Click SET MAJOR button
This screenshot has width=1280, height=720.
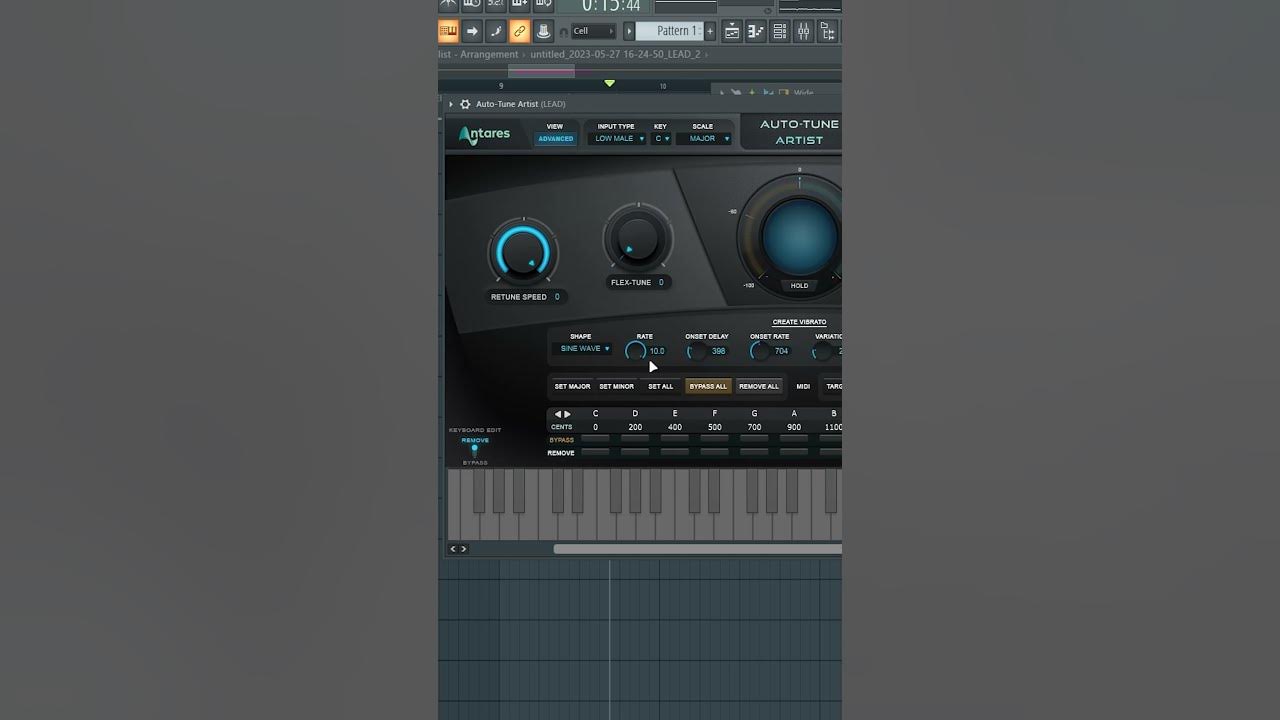click(x=572, y=386)
